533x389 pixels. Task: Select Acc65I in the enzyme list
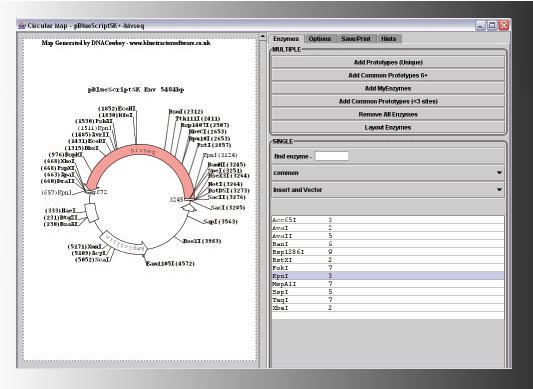point(388,220)
